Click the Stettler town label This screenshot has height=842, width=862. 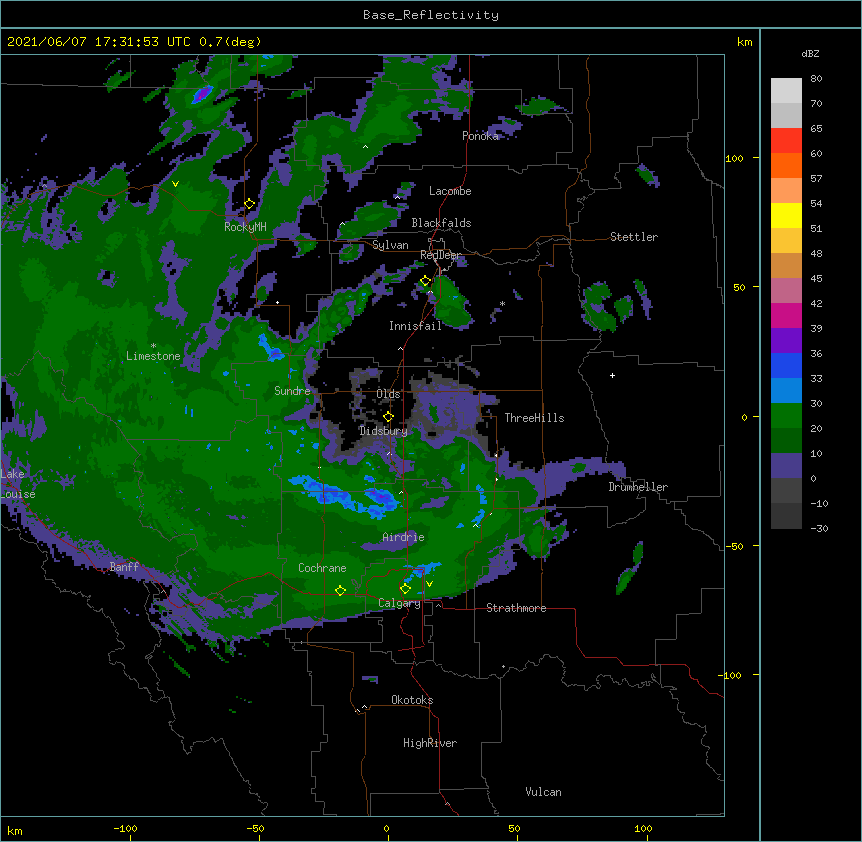[634, 237]
